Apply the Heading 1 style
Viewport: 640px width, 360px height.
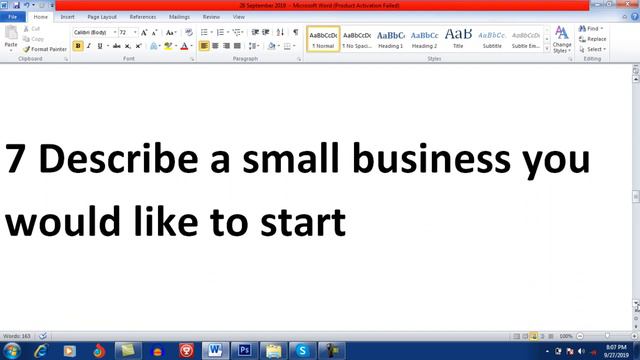pos(391,39)
